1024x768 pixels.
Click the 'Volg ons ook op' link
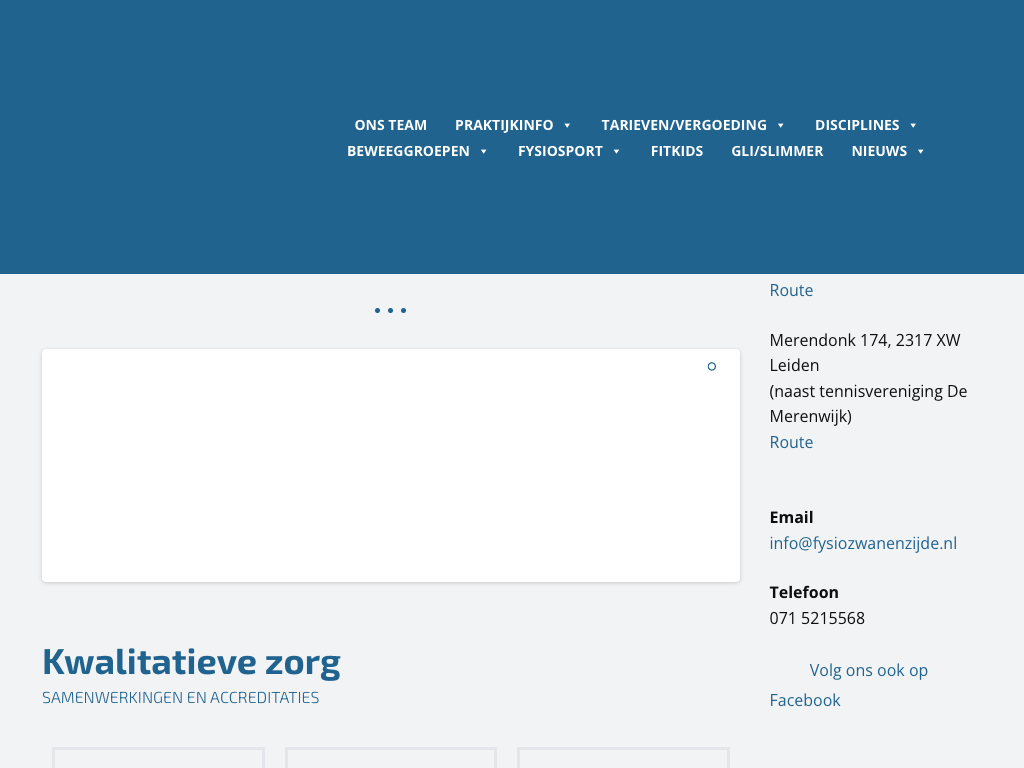click(868, 670)
